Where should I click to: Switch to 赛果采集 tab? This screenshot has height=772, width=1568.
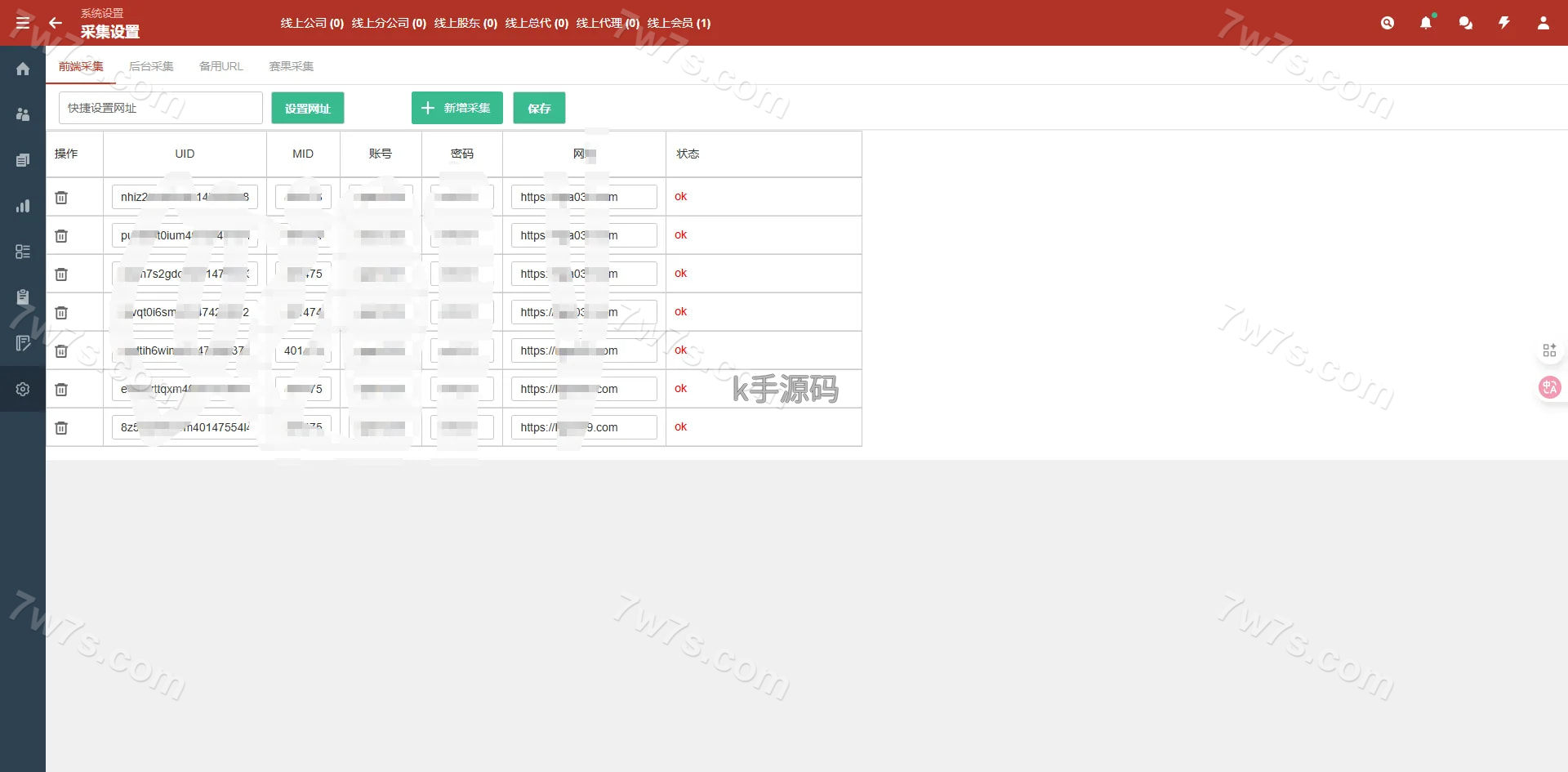[x=292, y=66]
